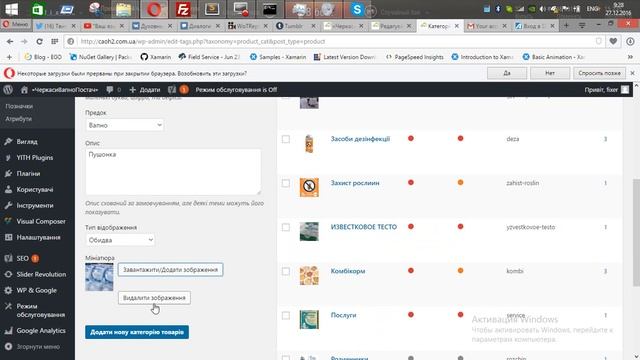Open the Плагіни menu item
This screenshot has height=360, width=640.
(x=28, y=173)
